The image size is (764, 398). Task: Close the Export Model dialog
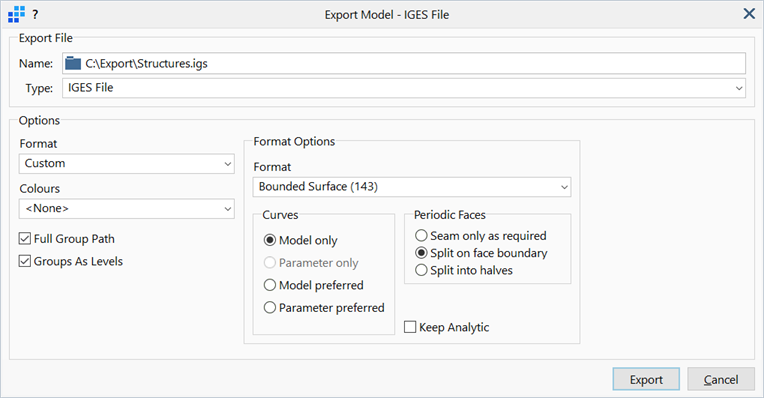coord(749,14)
